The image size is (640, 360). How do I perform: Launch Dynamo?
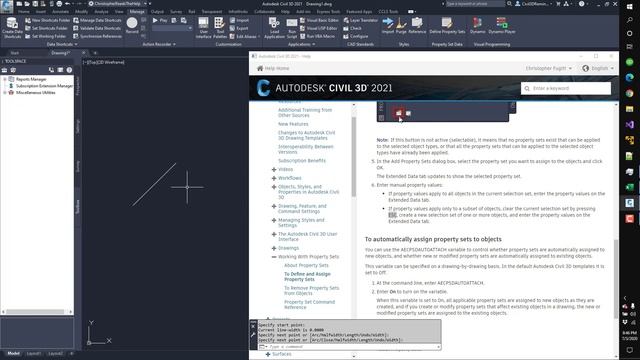click(477, 25)
